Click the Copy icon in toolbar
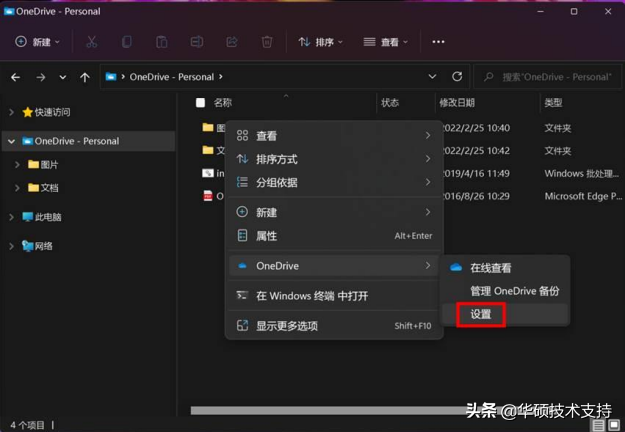This screenshot has height=432, width=625. tap(127, 41)
